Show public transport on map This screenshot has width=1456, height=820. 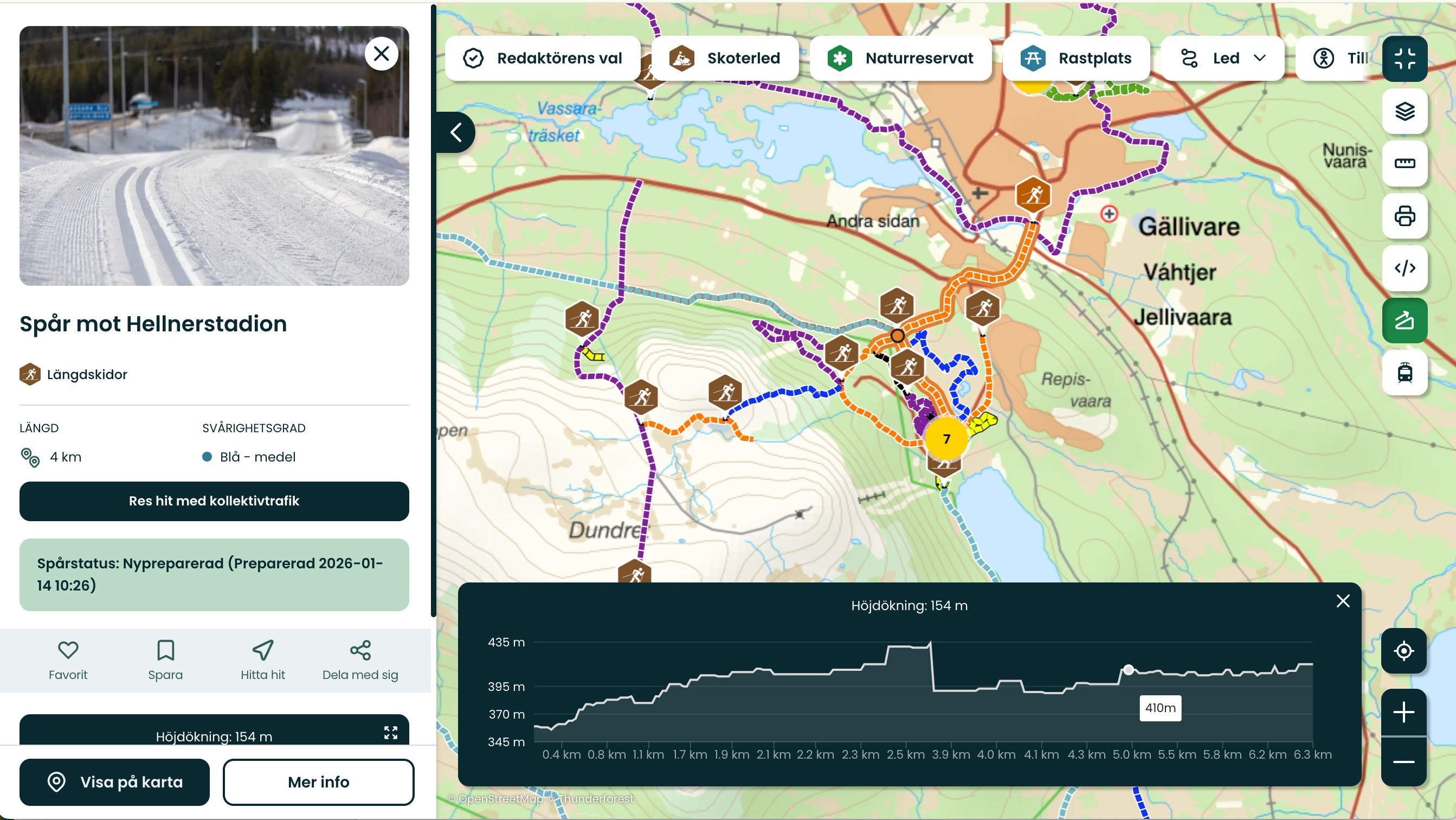(x=1405, y=373)
